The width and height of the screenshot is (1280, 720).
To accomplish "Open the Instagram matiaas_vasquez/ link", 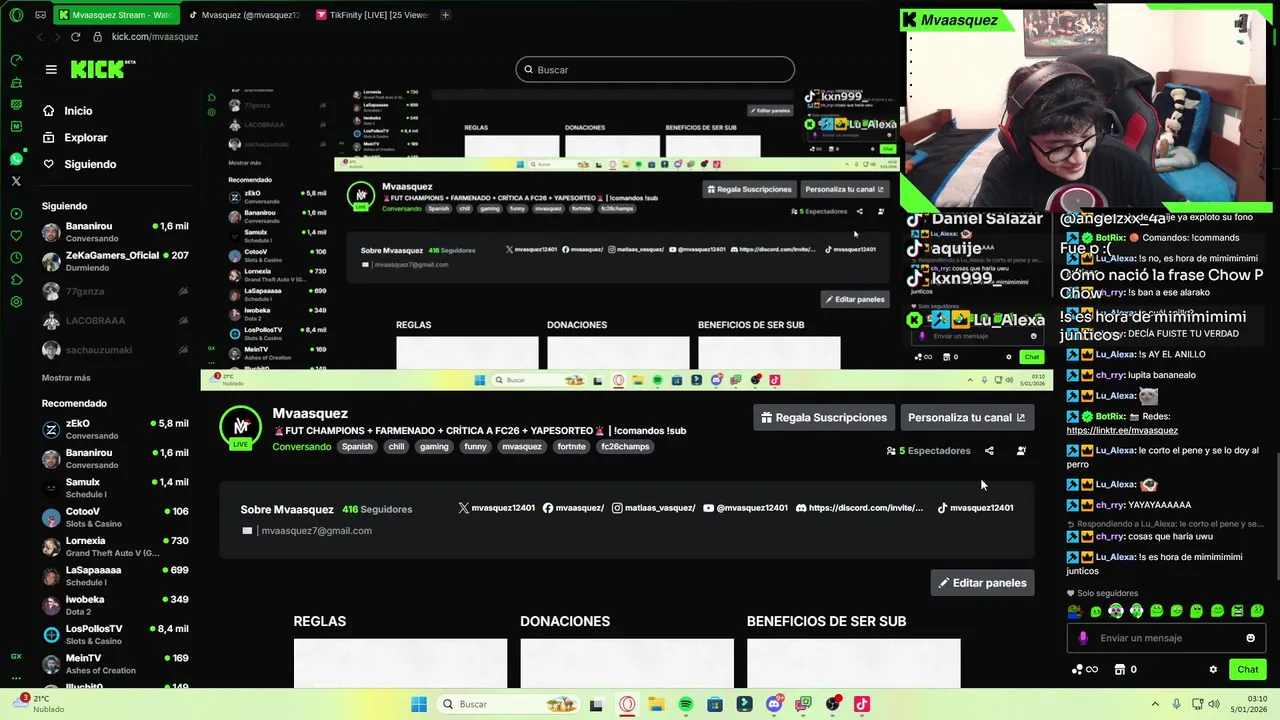I will (653, 508).
